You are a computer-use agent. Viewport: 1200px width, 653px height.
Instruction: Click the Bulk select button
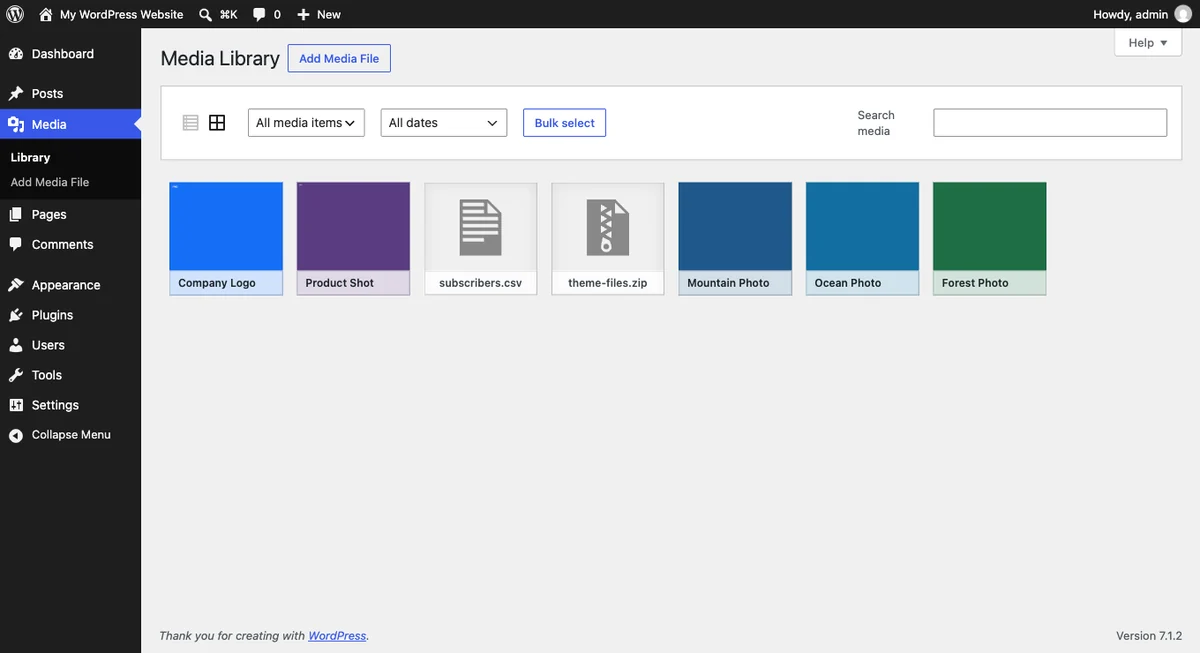[x=564, y=123]
